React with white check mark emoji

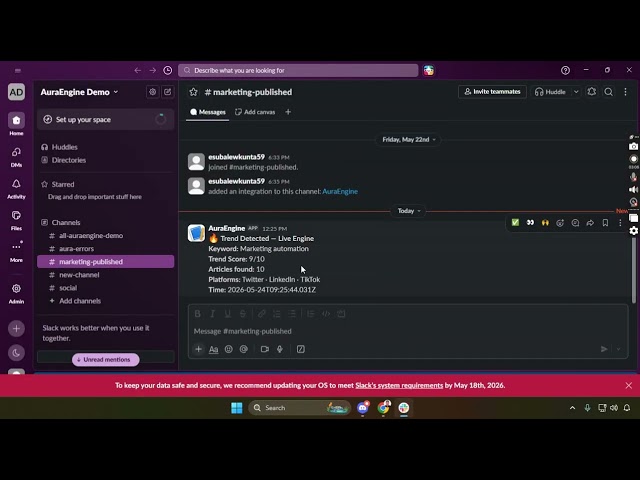516,223
